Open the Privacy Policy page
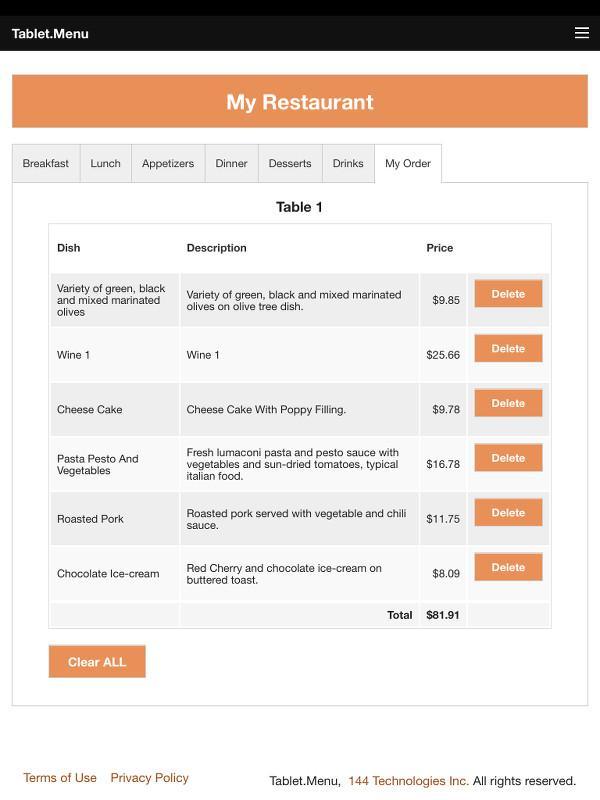Screen dimensions: 600x800 tap(149, 777)
